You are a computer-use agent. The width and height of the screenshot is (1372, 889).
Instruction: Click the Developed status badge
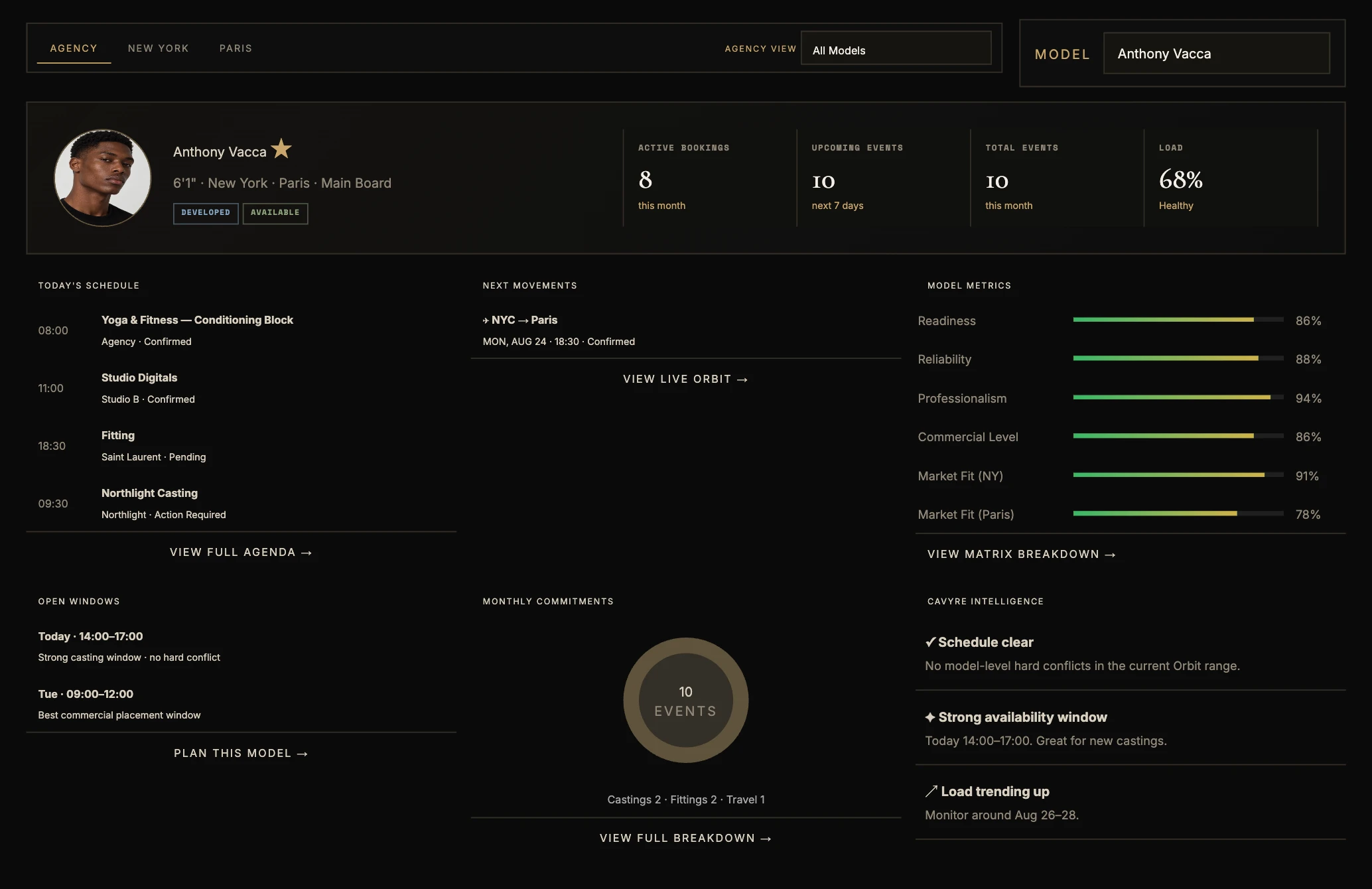206,213
